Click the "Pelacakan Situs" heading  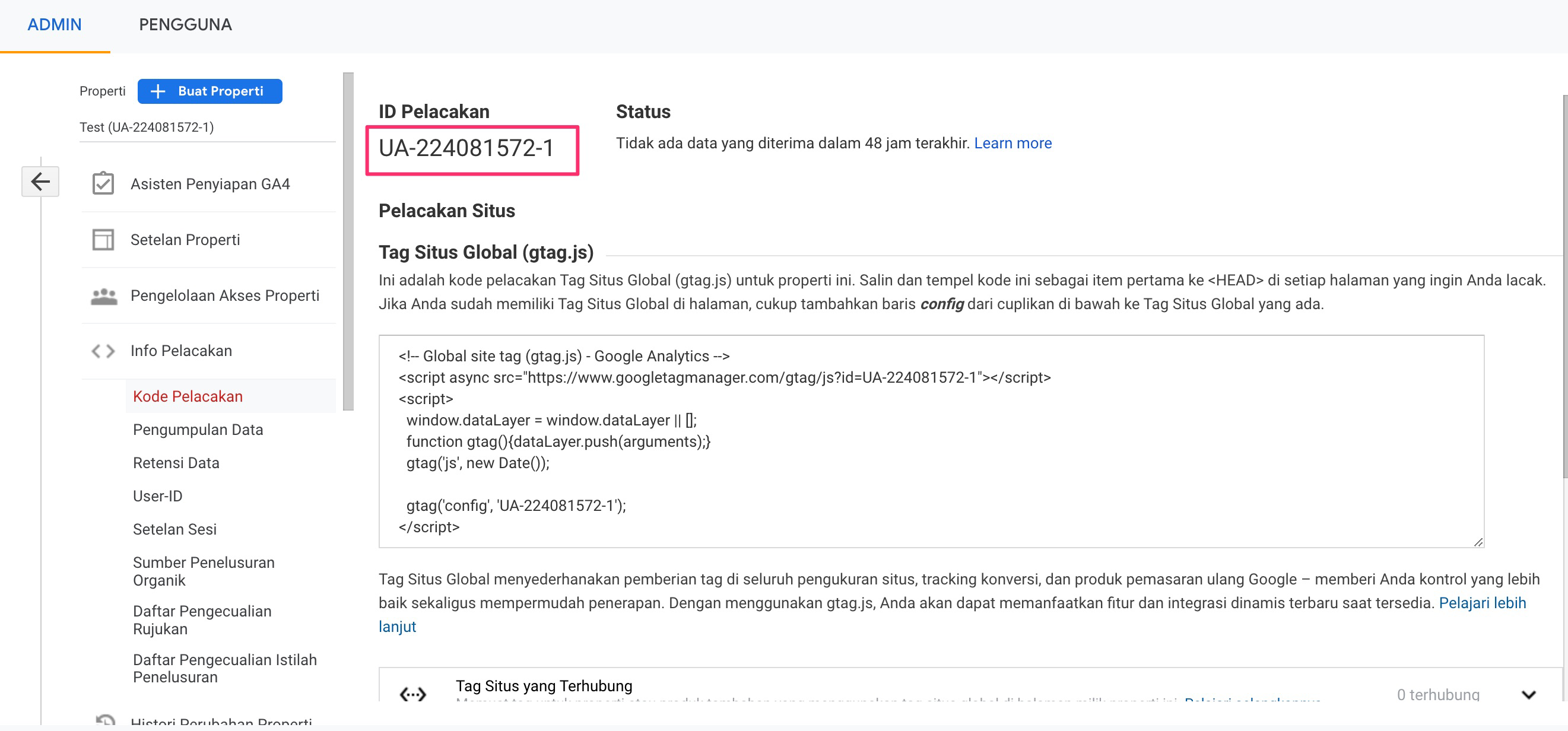click(x=446, y=211)
